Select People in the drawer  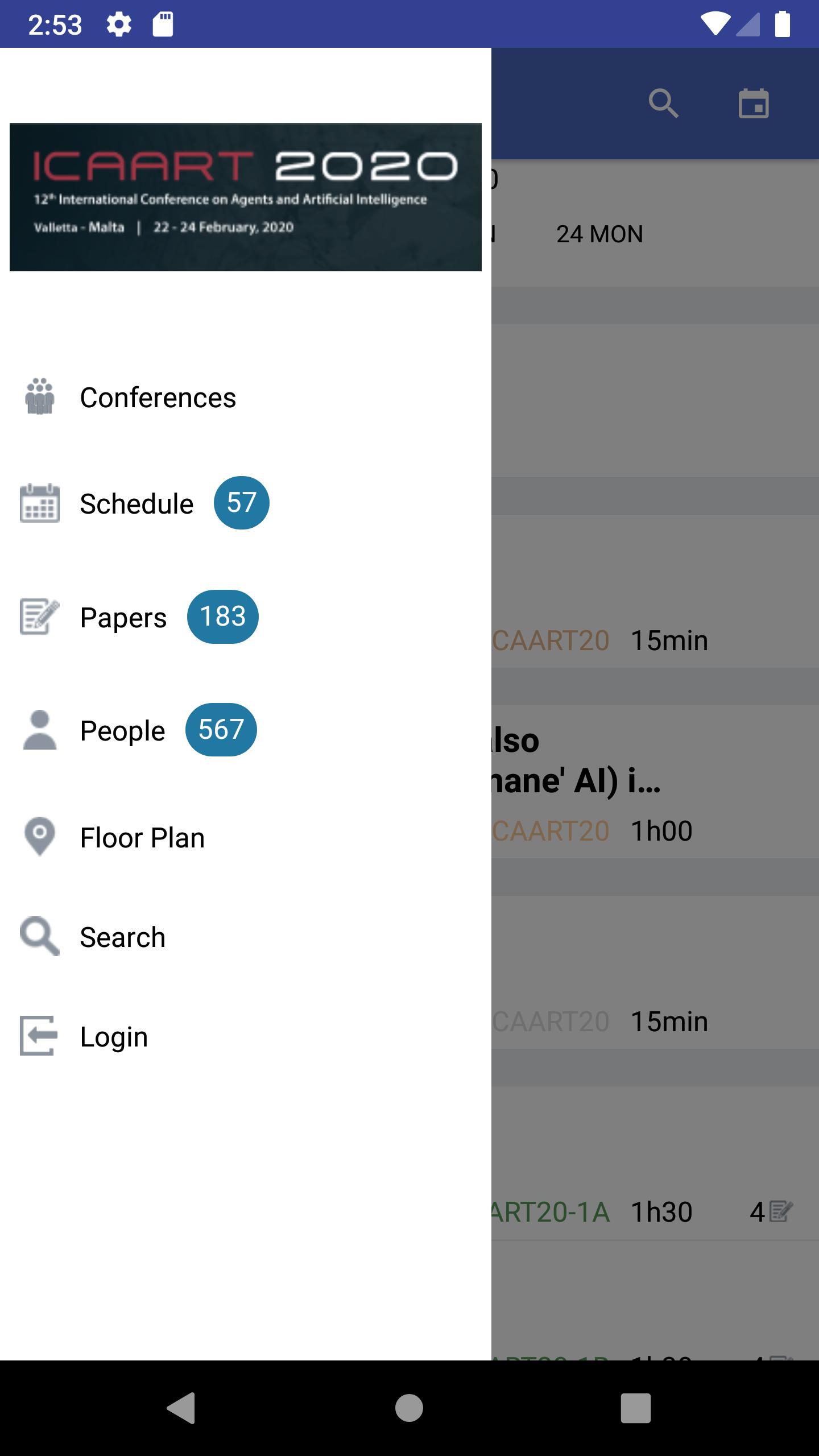click(246, 730)
